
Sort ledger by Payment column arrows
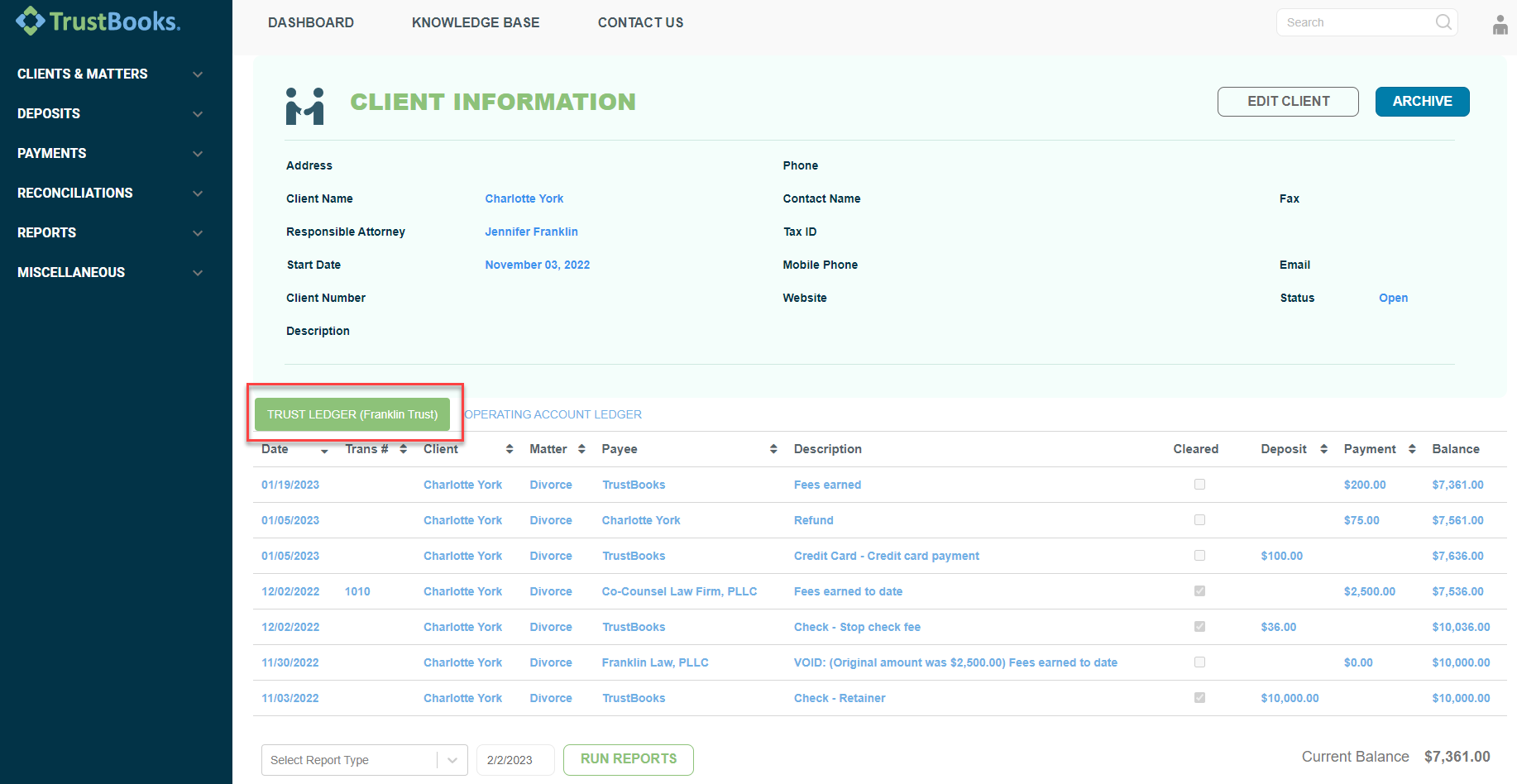(x=1412, y=449)
